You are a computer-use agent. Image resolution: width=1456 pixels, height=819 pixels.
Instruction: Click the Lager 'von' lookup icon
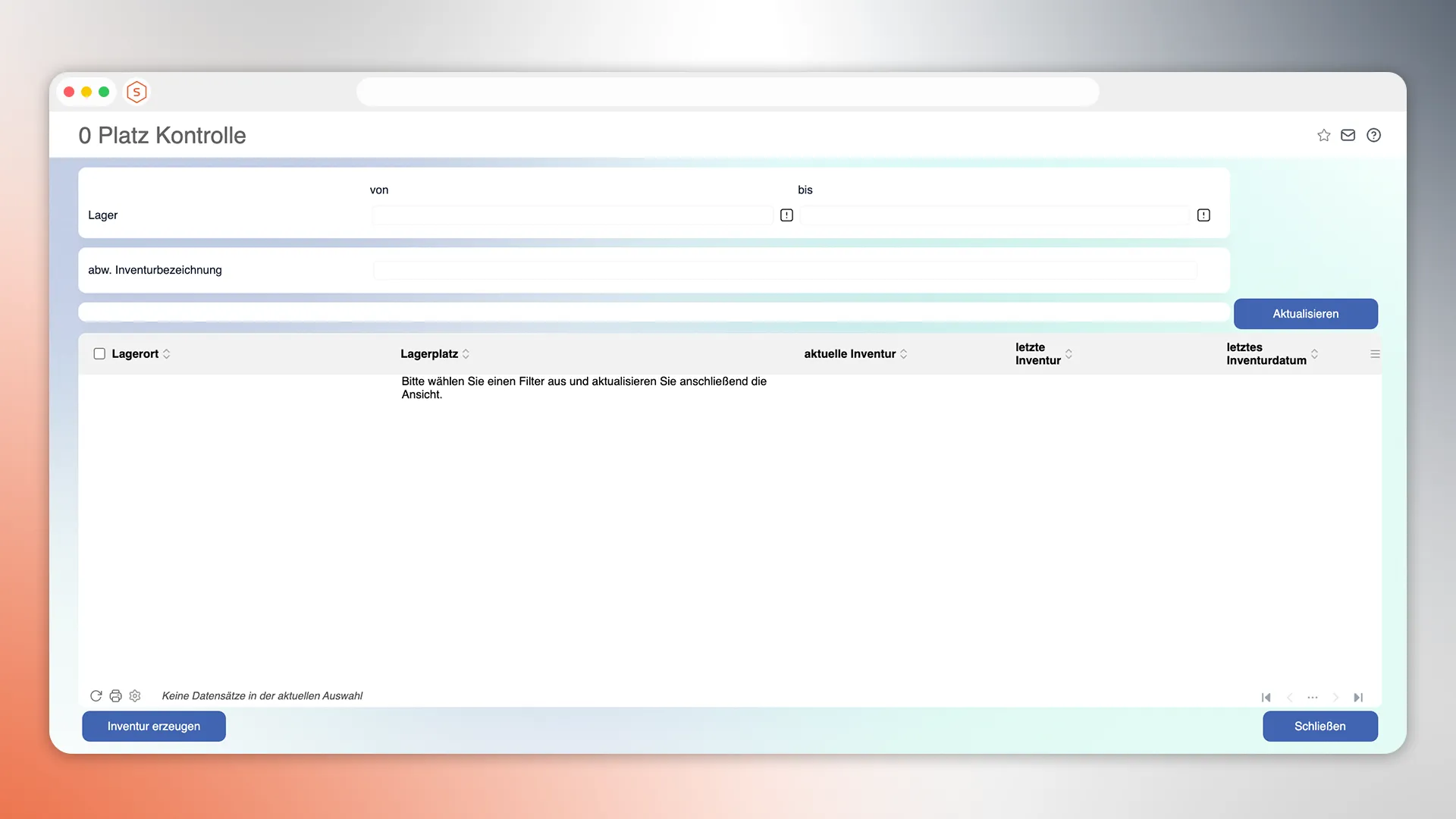786,215
